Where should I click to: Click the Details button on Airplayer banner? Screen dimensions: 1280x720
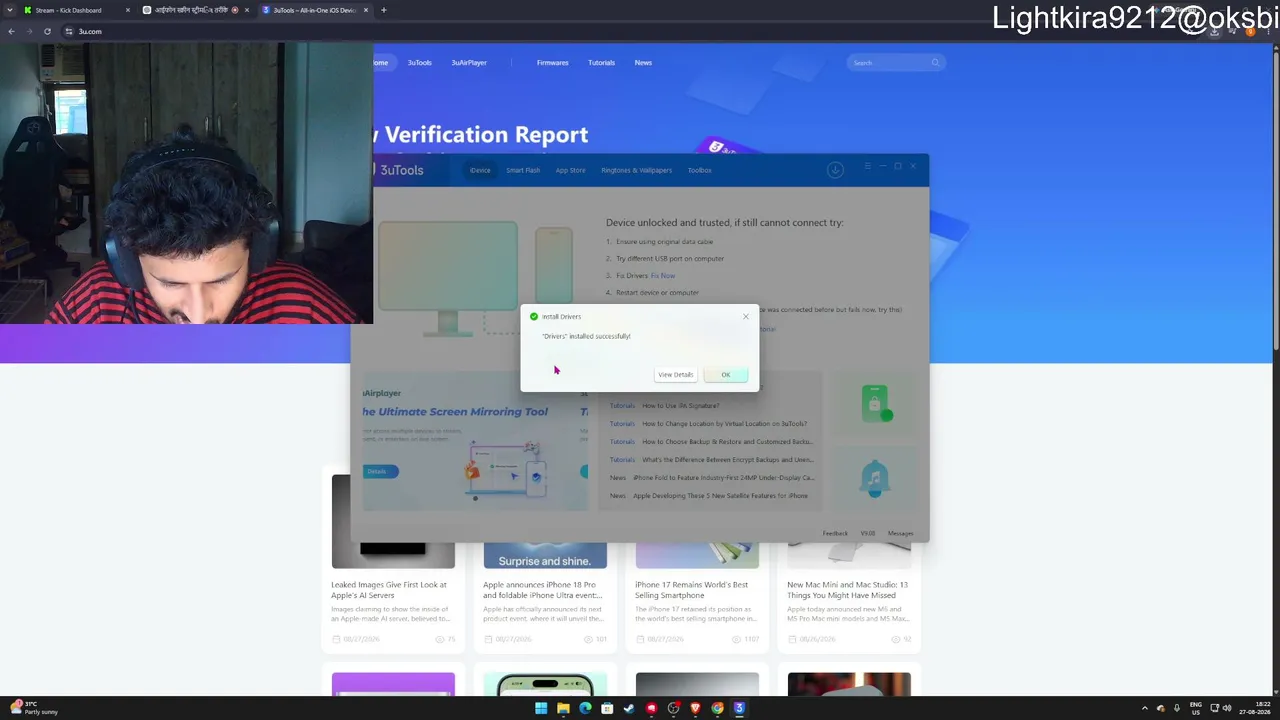pyautogui.click(x=378, y=471)
